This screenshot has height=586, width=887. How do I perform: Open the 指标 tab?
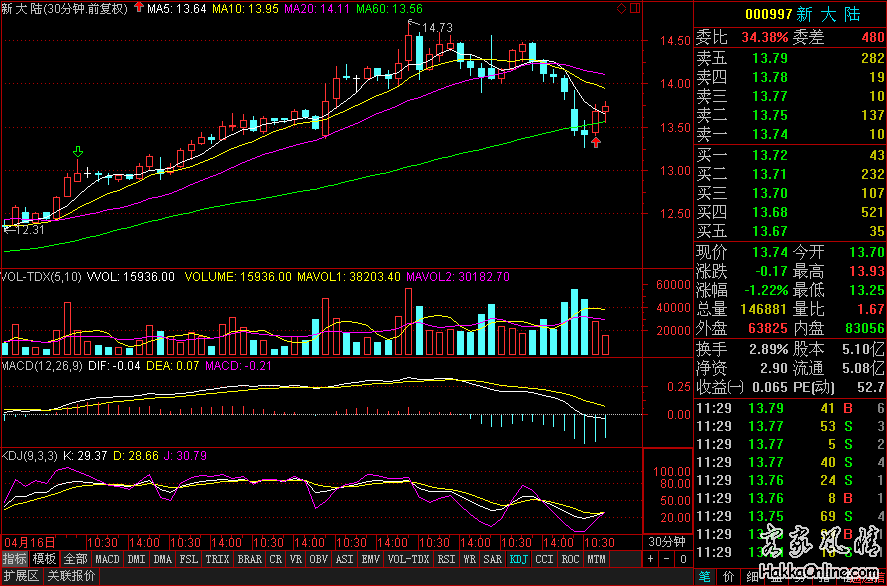(x=15, y=559)
